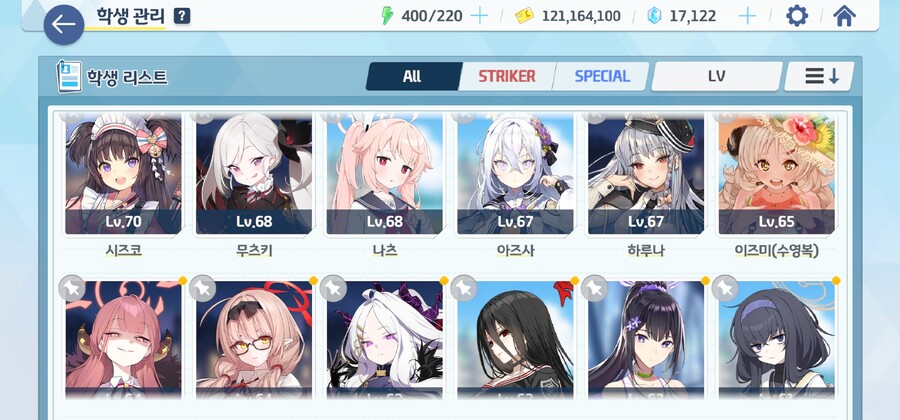Image resolution: width=900 pixels, height=420 pixels.
Task: Toggle the sort order descending button
Action: click(820, 76)
